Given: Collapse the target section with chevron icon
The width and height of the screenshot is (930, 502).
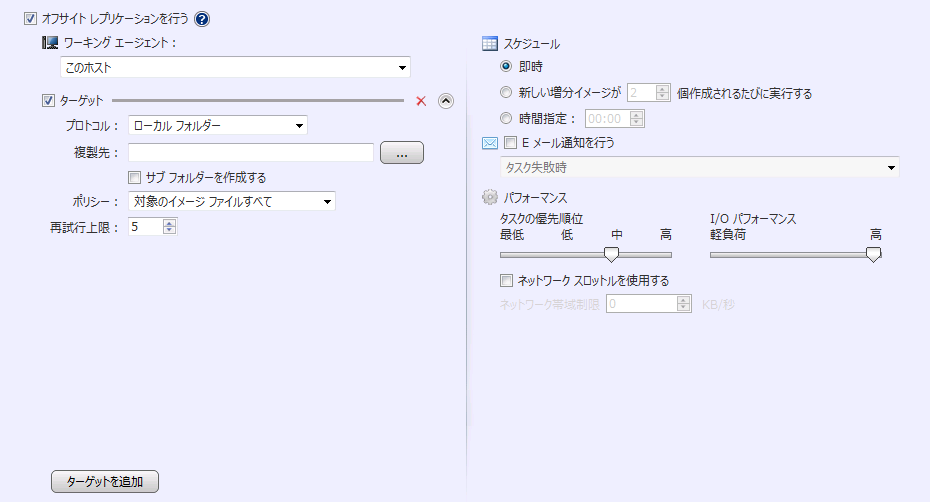Looking at the screenshot, I should 446,100.
